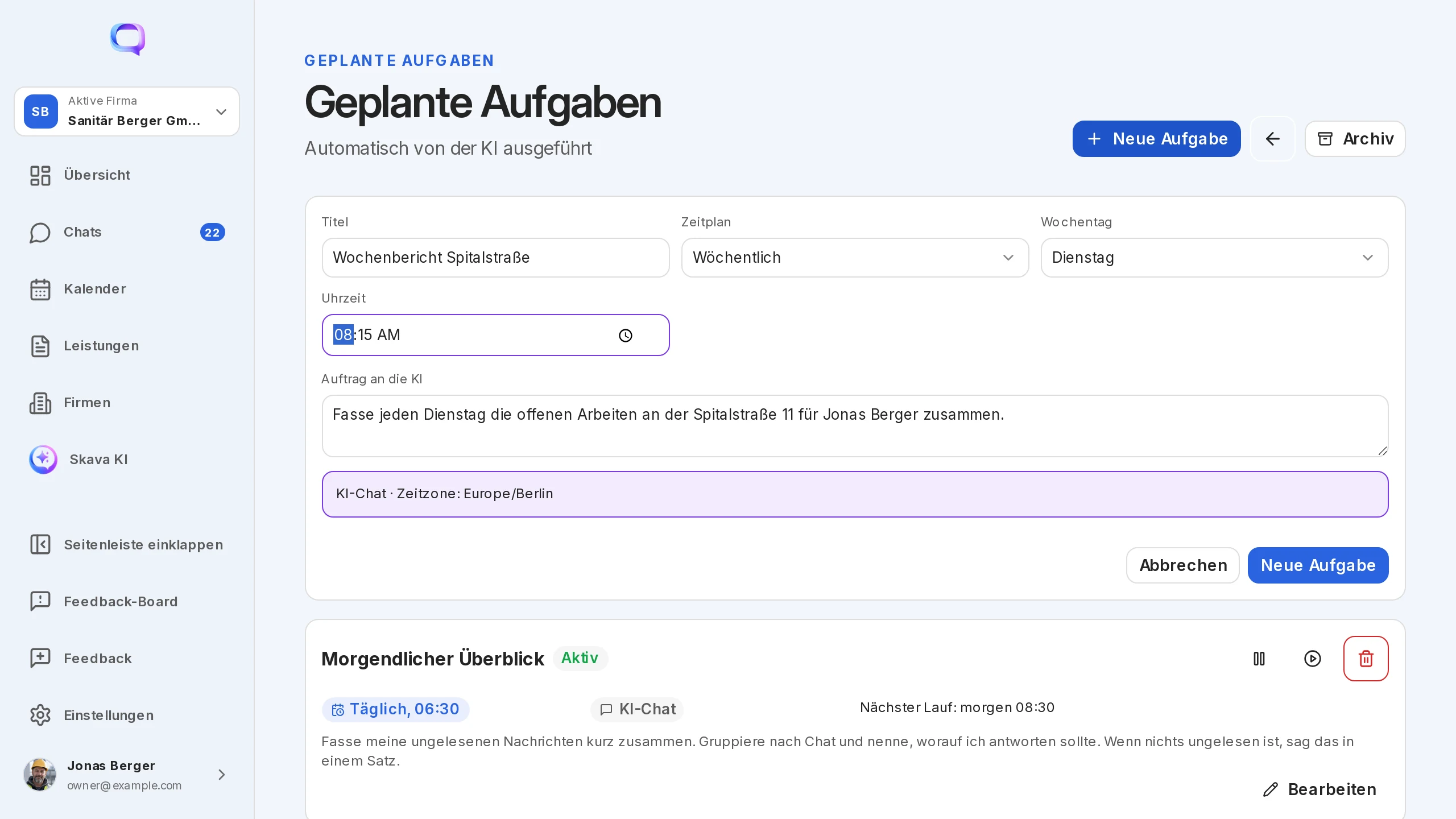Click the Uhrzeit time field

495,335
